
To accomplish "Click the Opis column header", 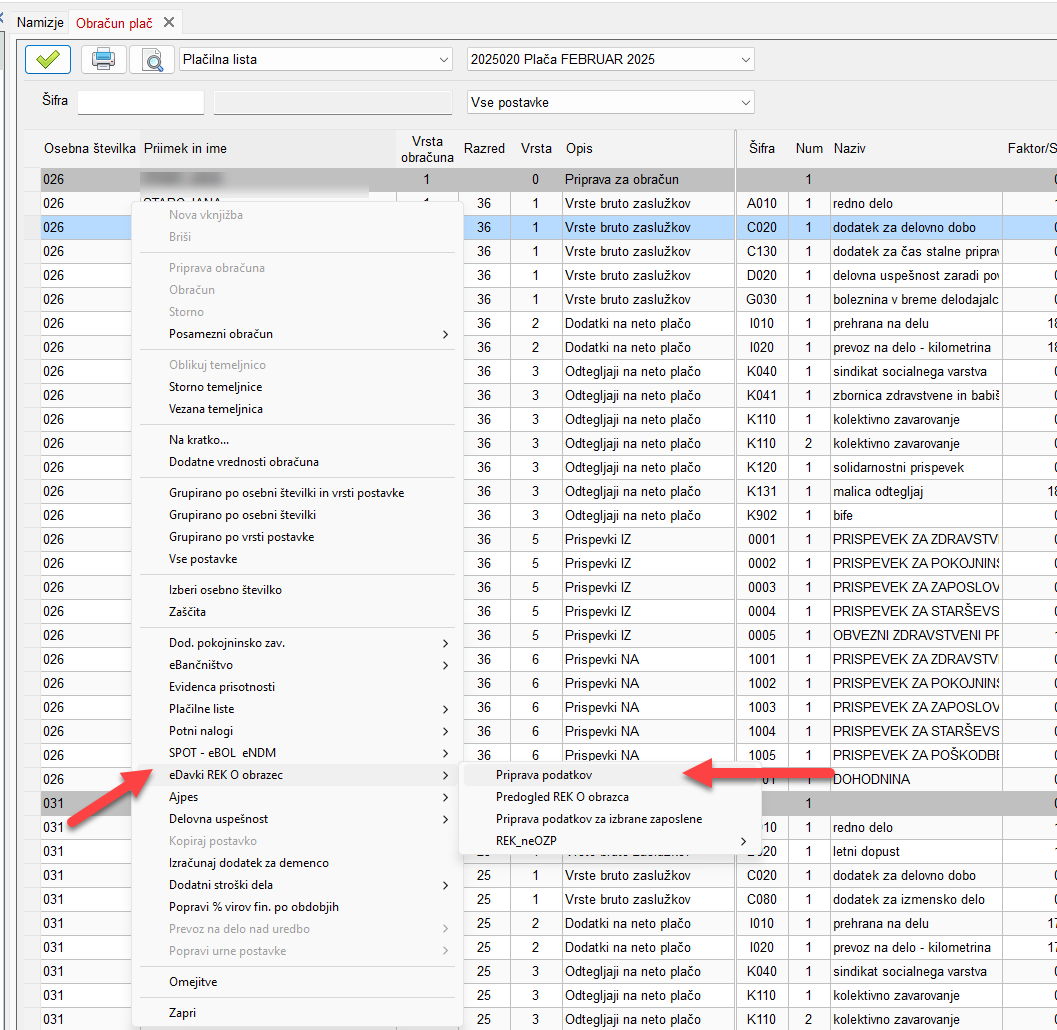I will (648, 148).
